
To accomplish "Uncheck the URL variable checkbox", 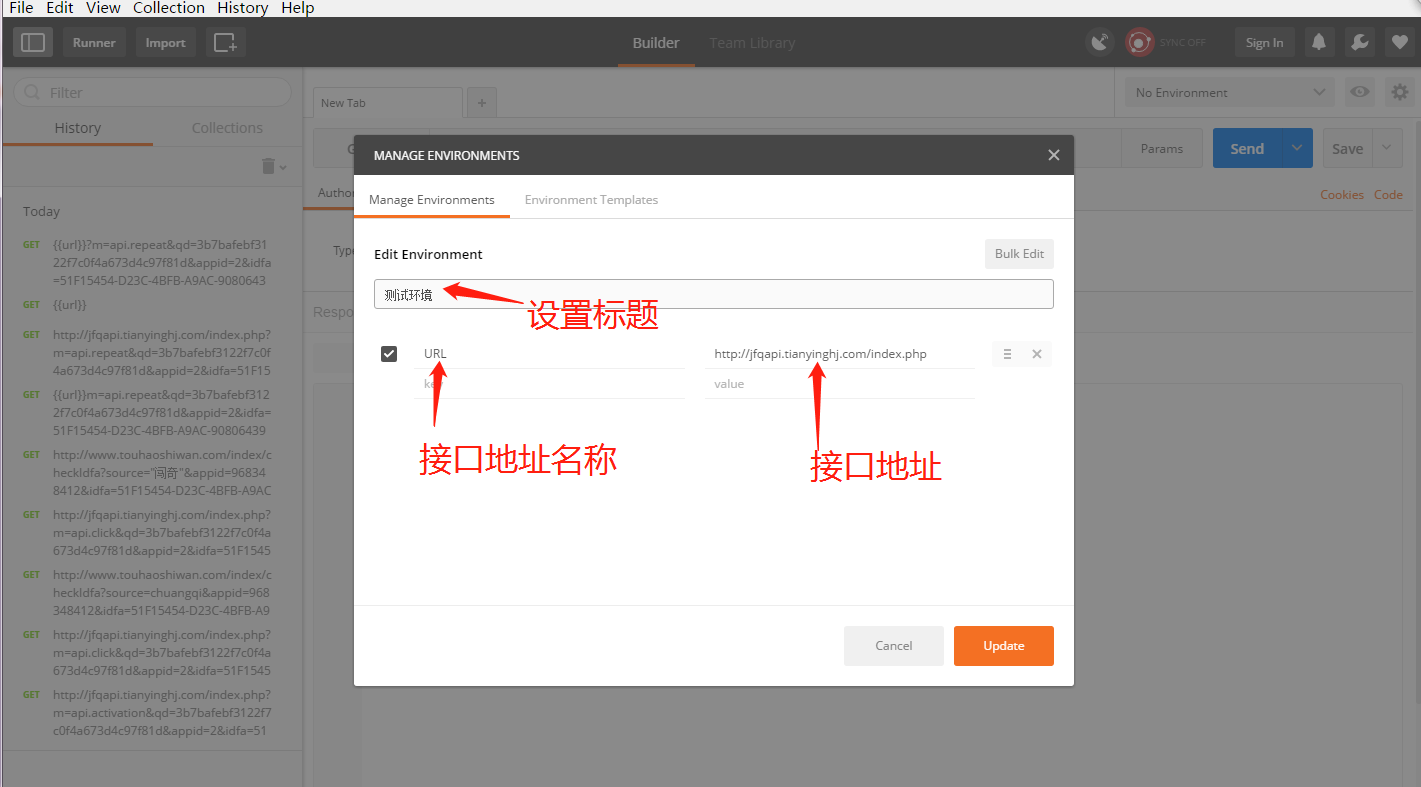I will click(x=389, y=354).
